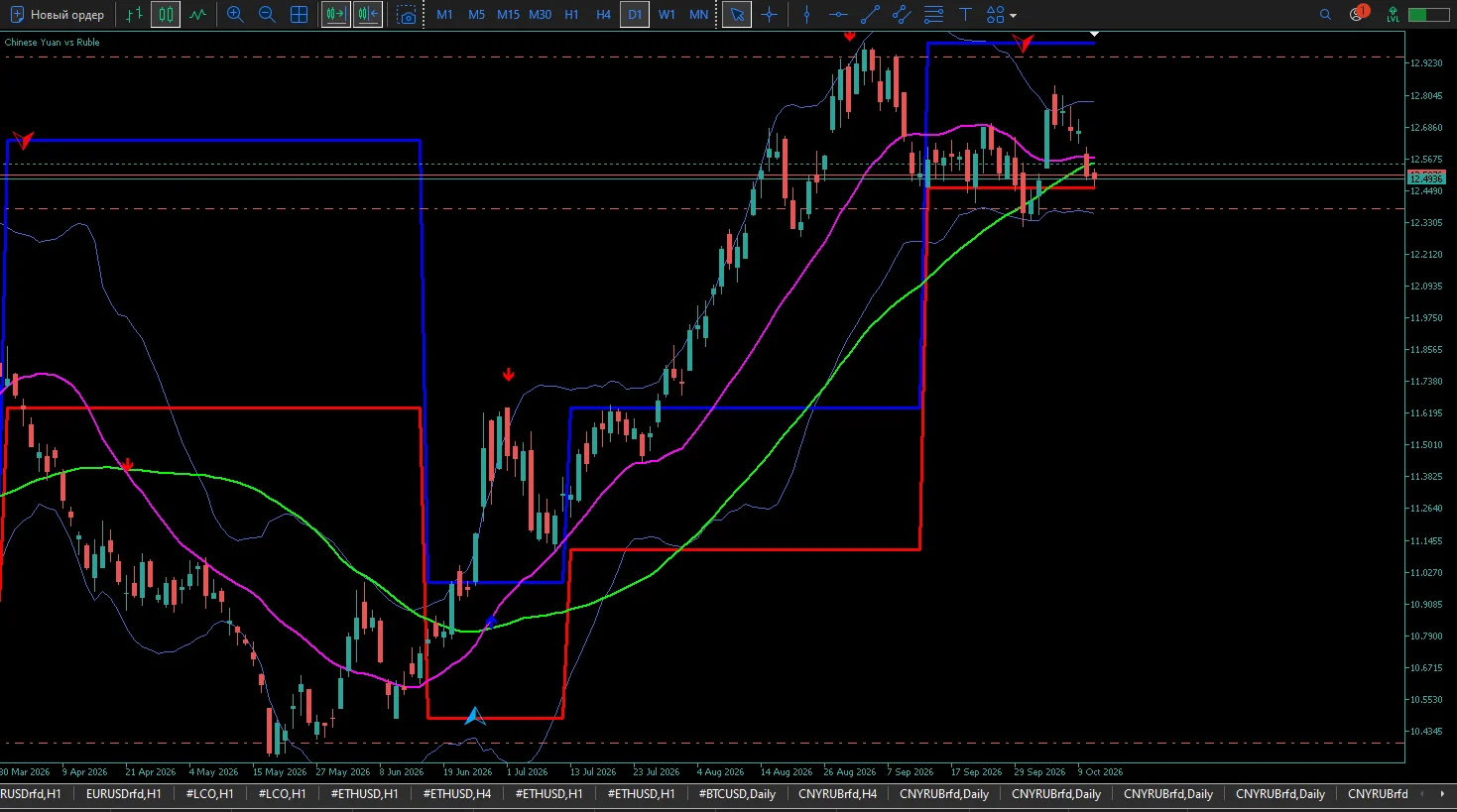The width and height of the screenshot is (1457, 812).
Task: Expand the shapes objects dropdown arrow
Action: pyautogui.click(x=1013, y=16)
